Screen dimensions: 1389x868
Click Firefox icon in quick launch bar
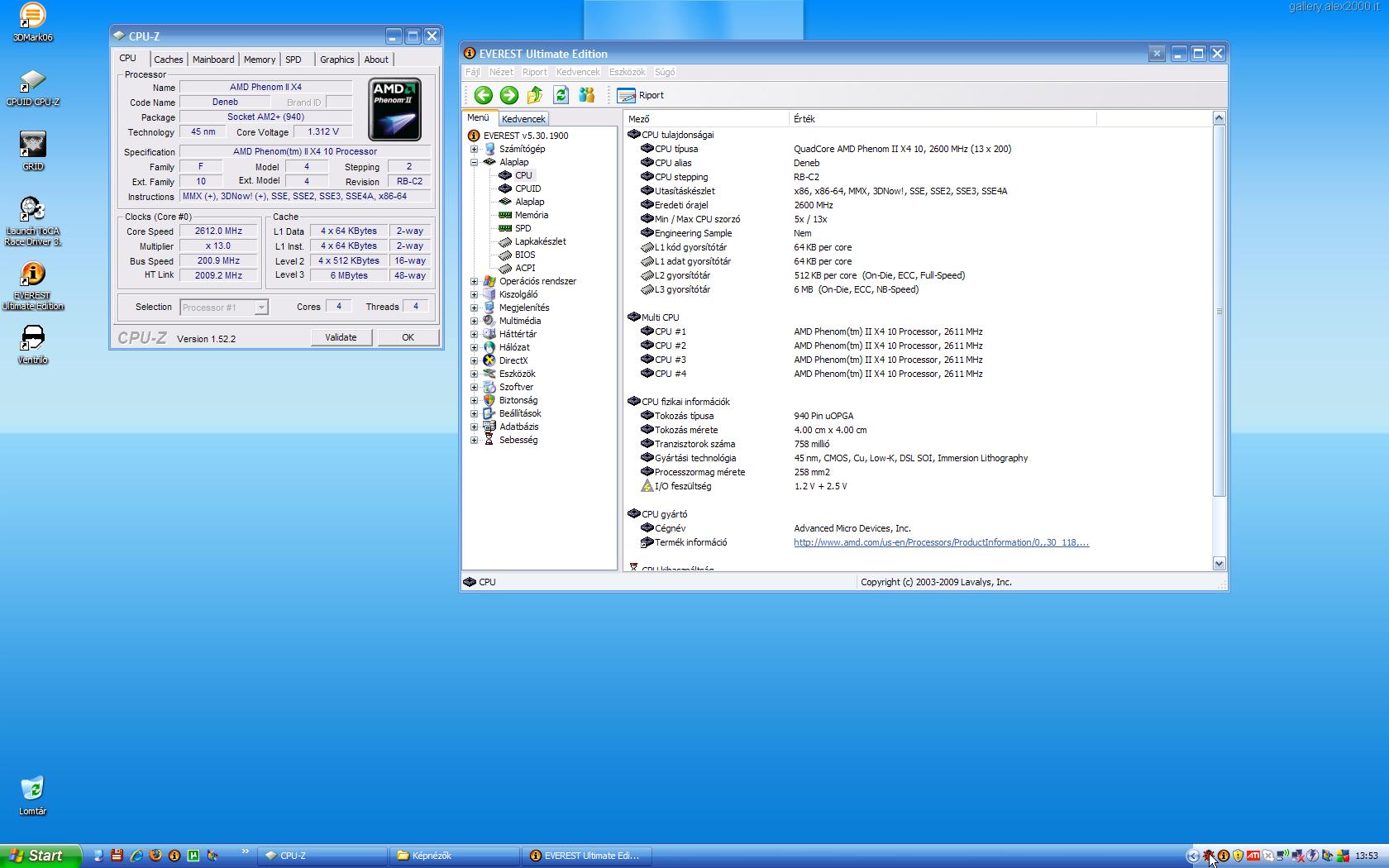click(155, 856)
